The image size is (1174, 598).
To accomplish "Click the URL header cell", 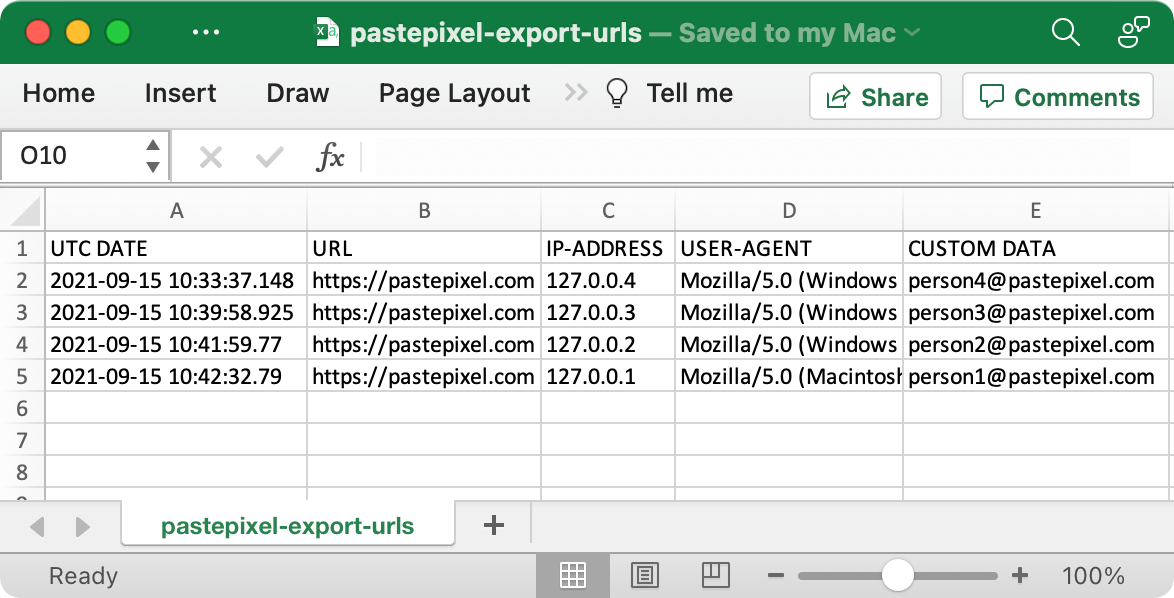I will [x=424, y=248].
